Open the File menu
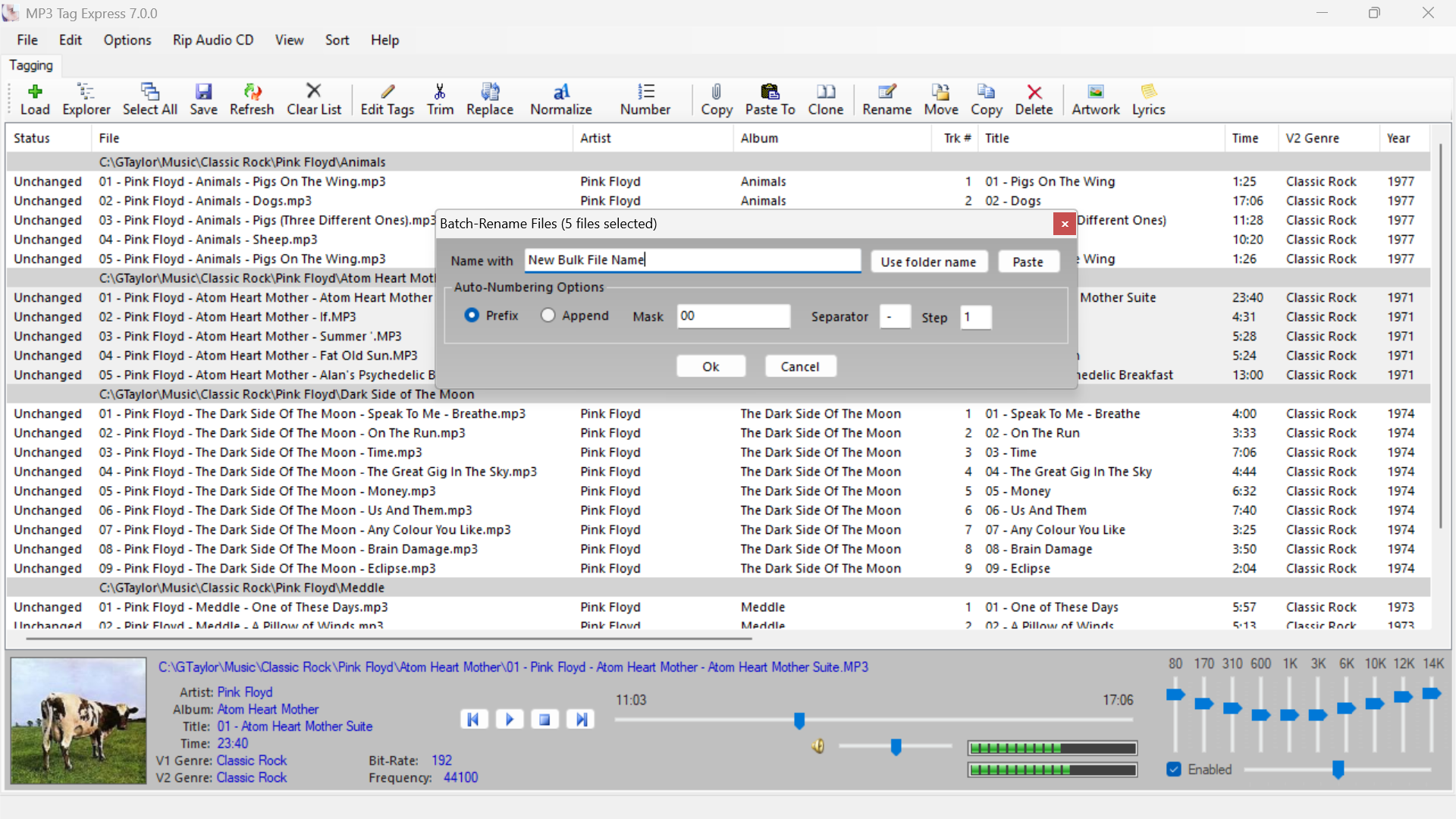The image size is (1456, 819). (27, 40)
